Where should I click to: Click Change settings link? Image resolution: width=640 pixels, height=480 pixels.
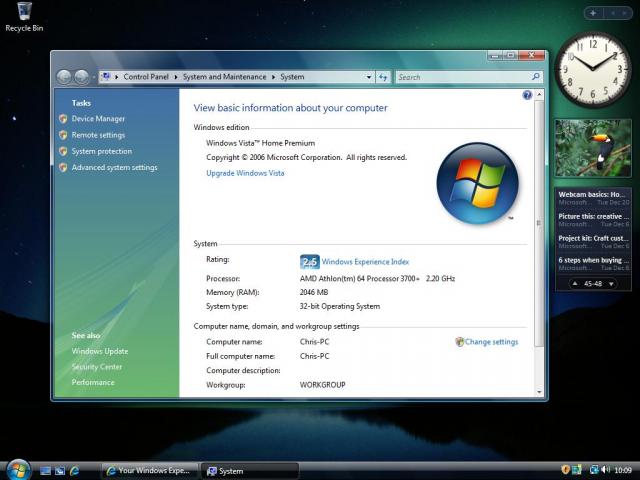tap(491, 342)
